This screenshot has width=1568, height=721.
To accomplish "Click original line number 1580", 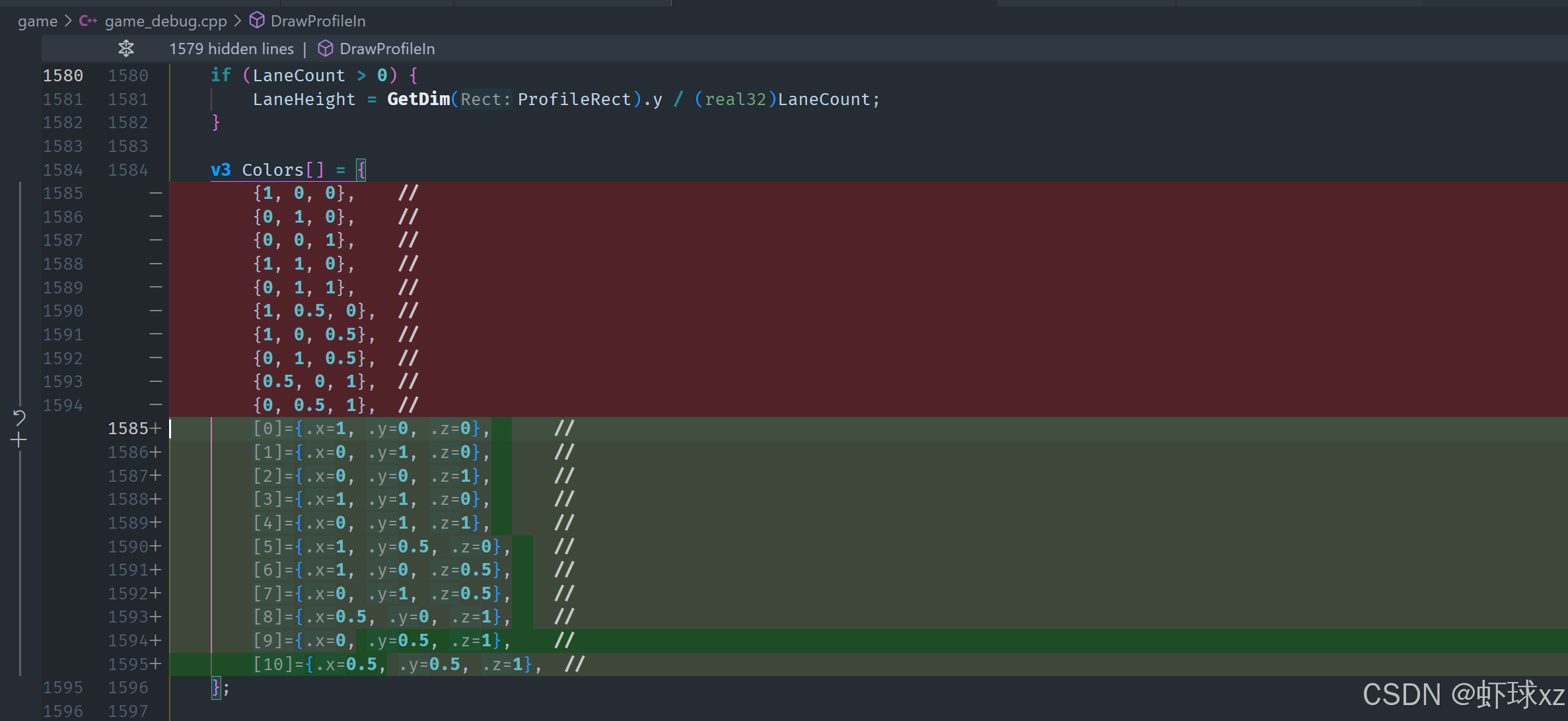I will coord(63,75).
